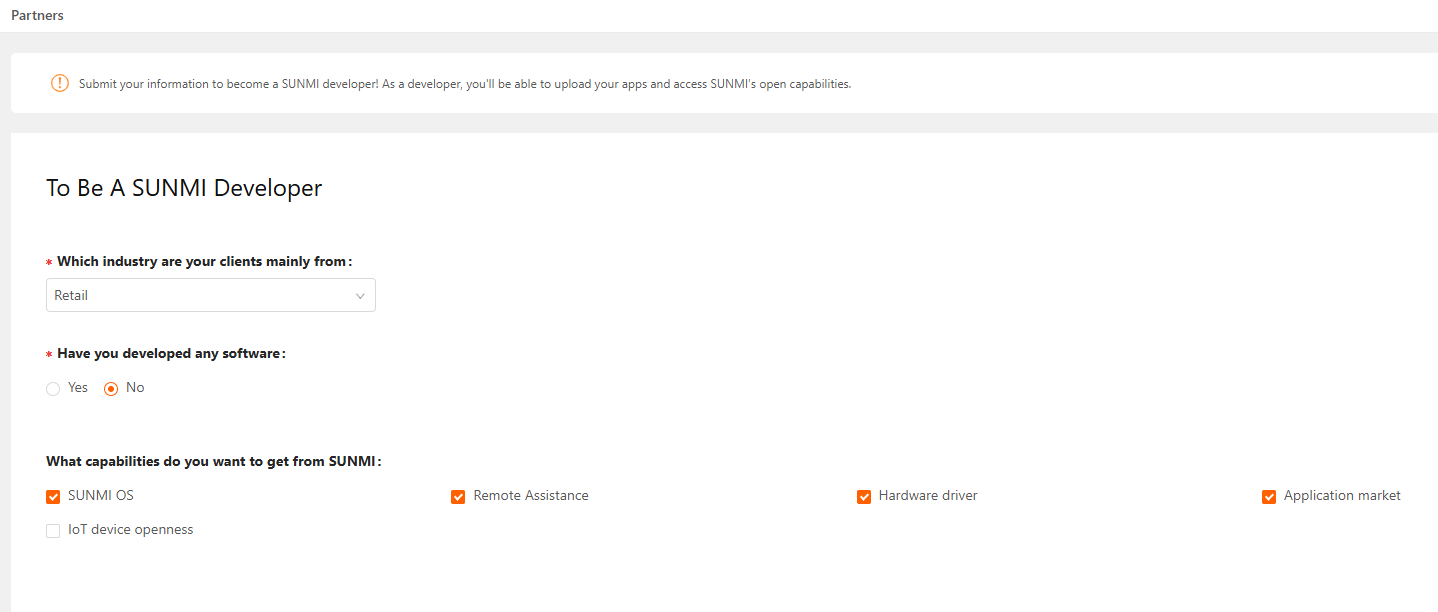1438x612 pixels.
Task: Select the No radio button
Action: point(111,389)
